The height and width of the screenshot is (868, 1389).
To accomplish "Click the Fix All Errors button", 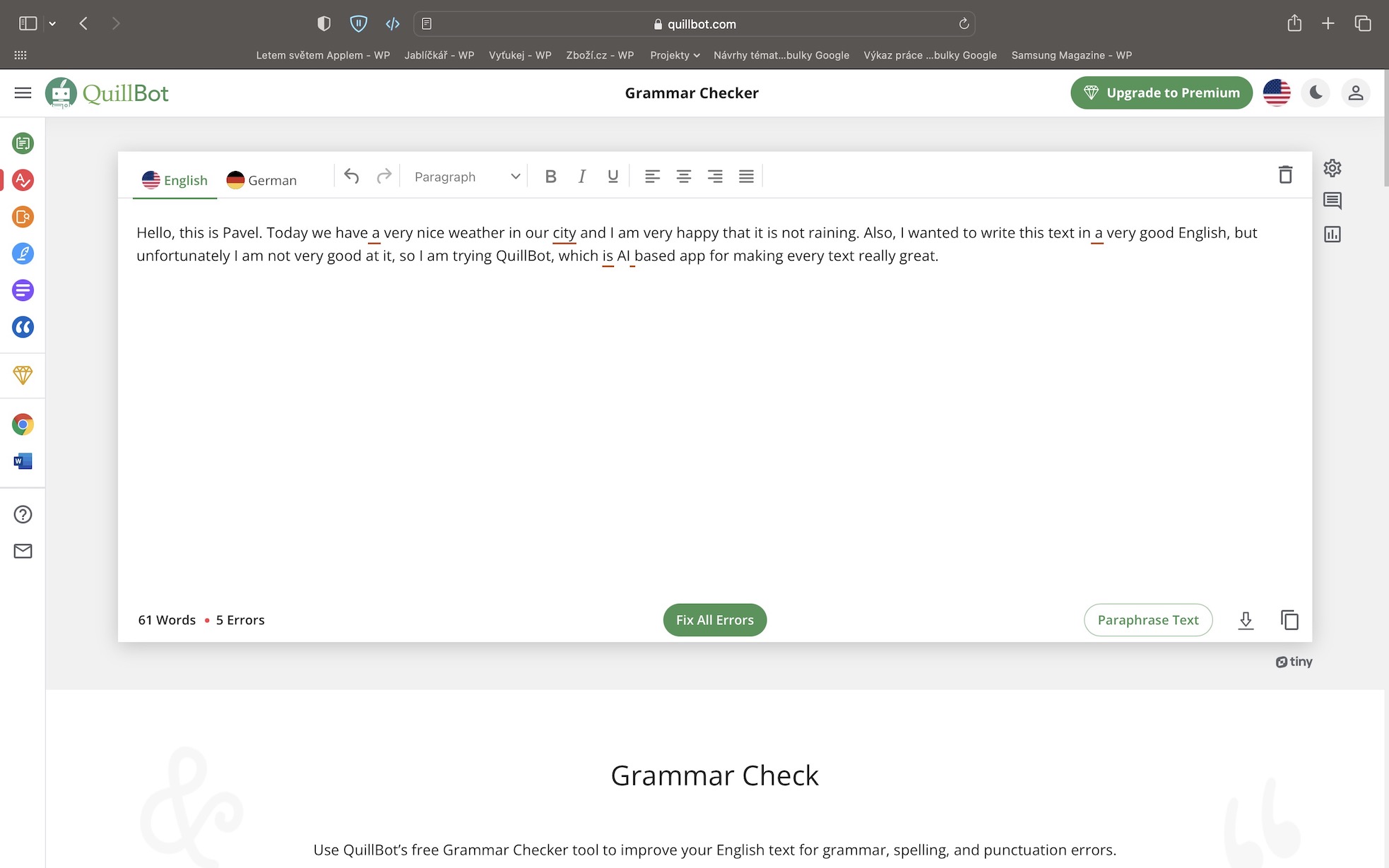I will (714, 620).
